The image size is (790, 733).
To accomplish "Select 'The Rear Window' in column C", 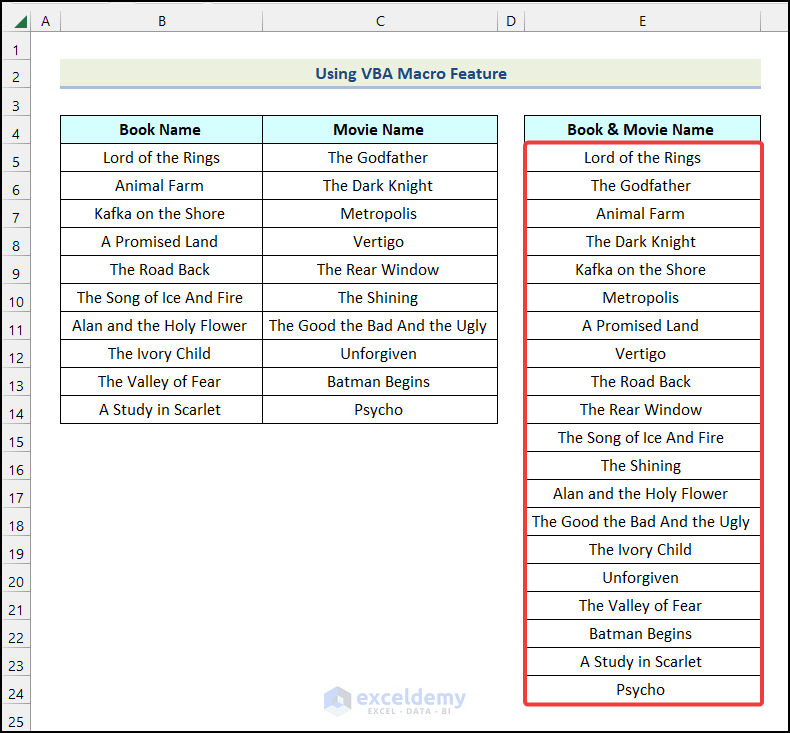I will (x=380, y=270).
